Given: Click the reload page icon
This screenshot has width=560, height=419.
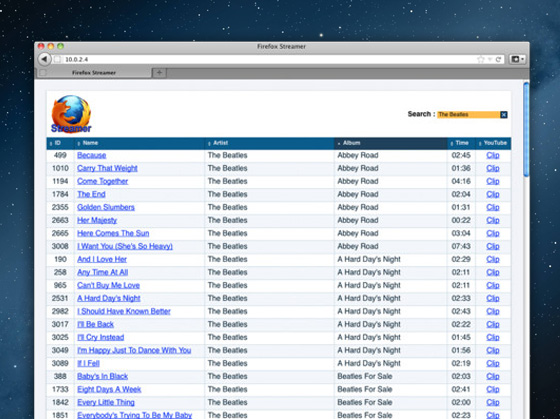Looking at the screenshot, I should coord(498,59).
